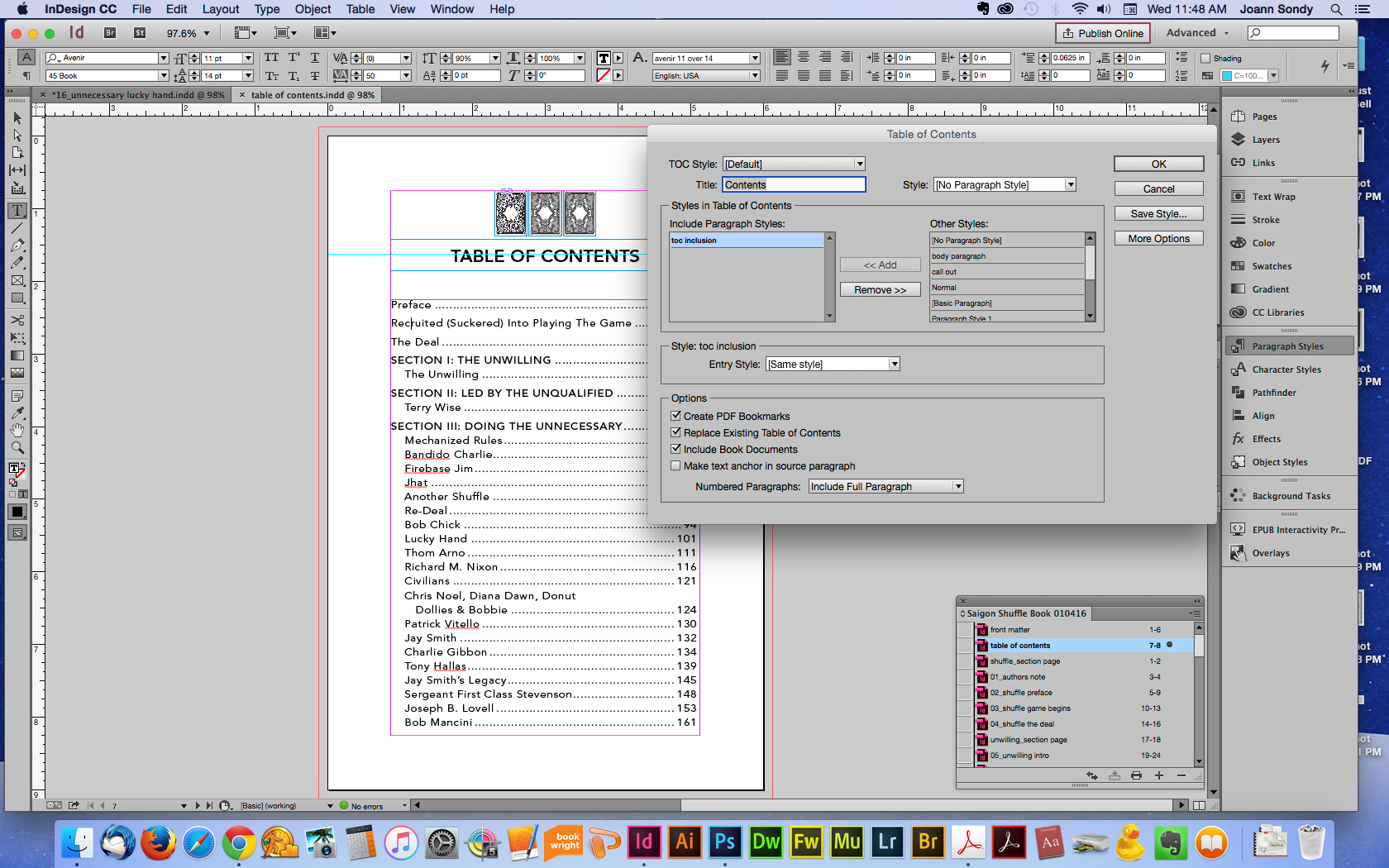This screenshot has width=1389, height=868.
Task: Open the English: USA language dropdown
Action: [x=706, y=75]
